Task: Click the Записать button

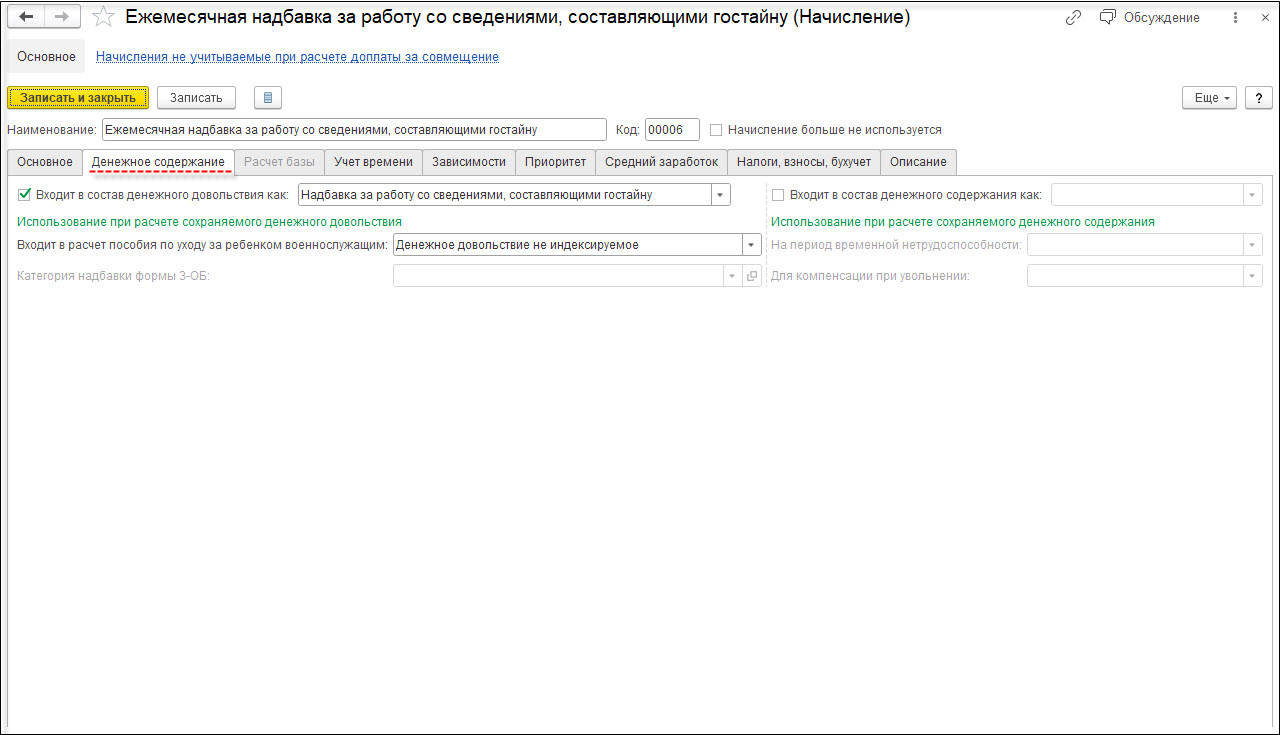Action: [x=196, y=97]
